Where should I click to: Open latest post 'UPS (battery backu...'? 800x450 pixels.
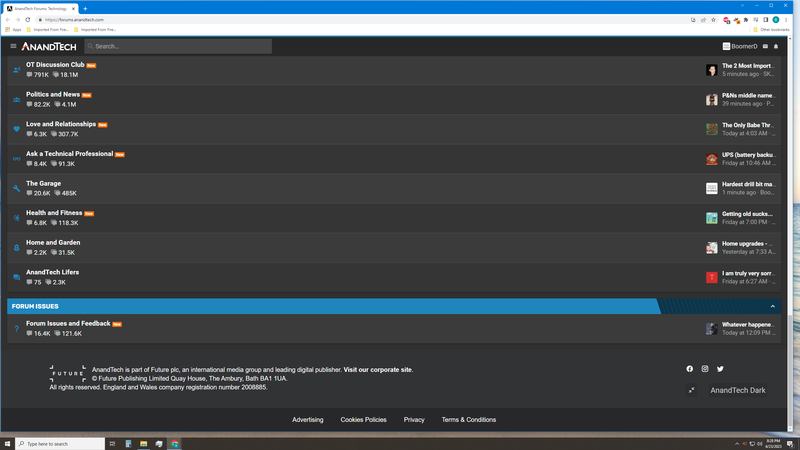748,155
